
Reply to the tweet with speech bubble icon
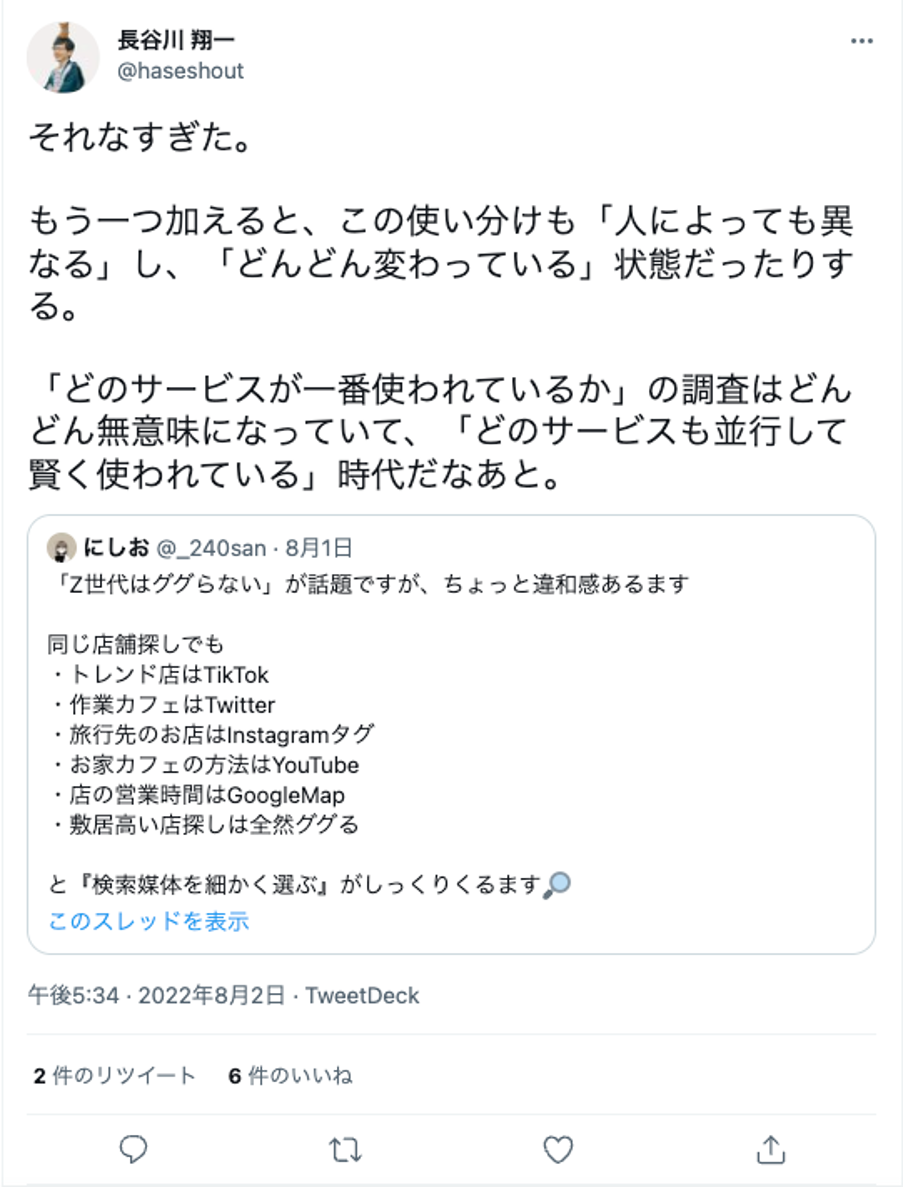click(x=133, y=1149)
